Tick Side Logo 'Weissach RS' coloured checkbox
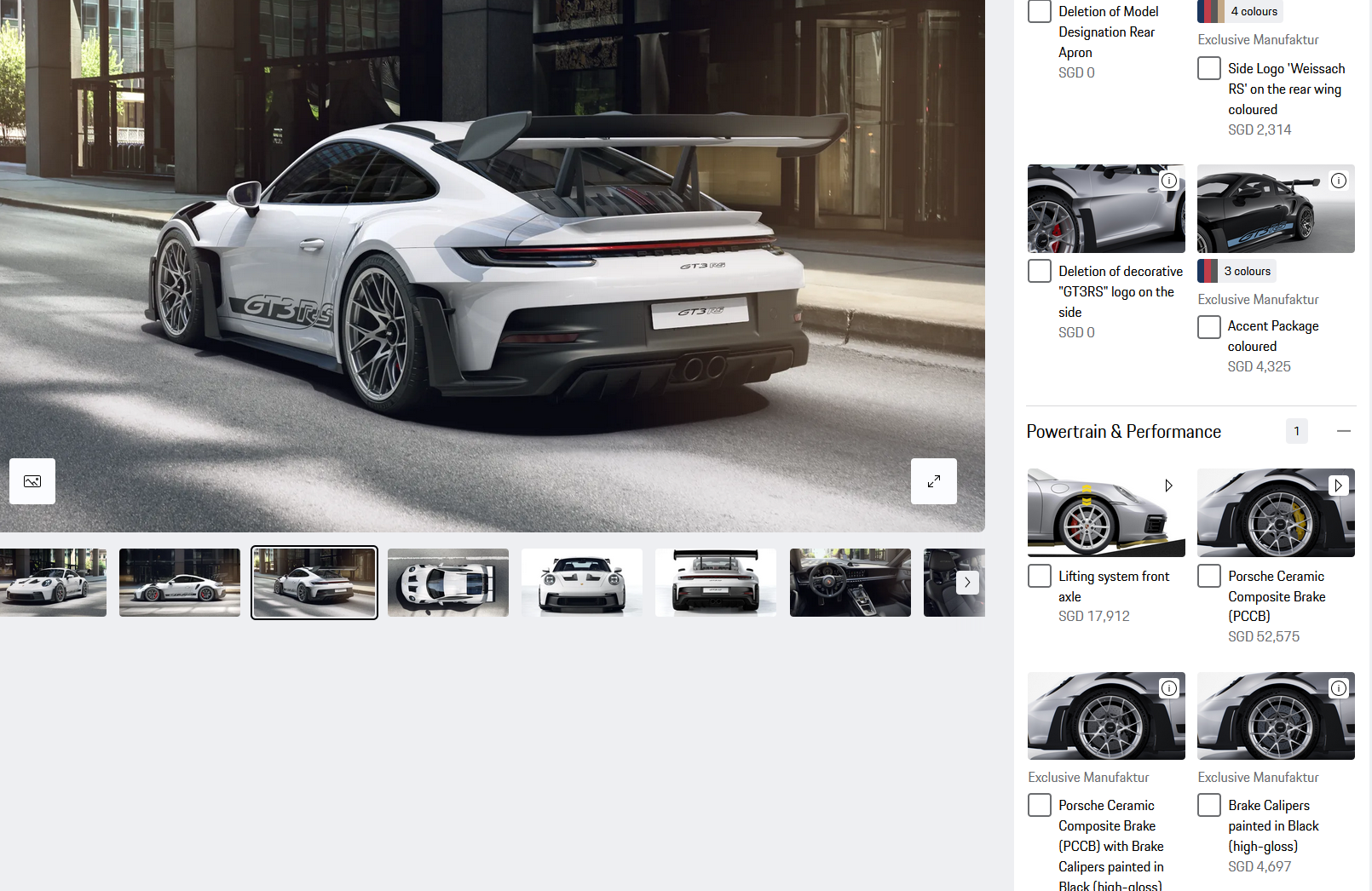This screenshot has height=891, width=1372. click(x=1209, y=68)
